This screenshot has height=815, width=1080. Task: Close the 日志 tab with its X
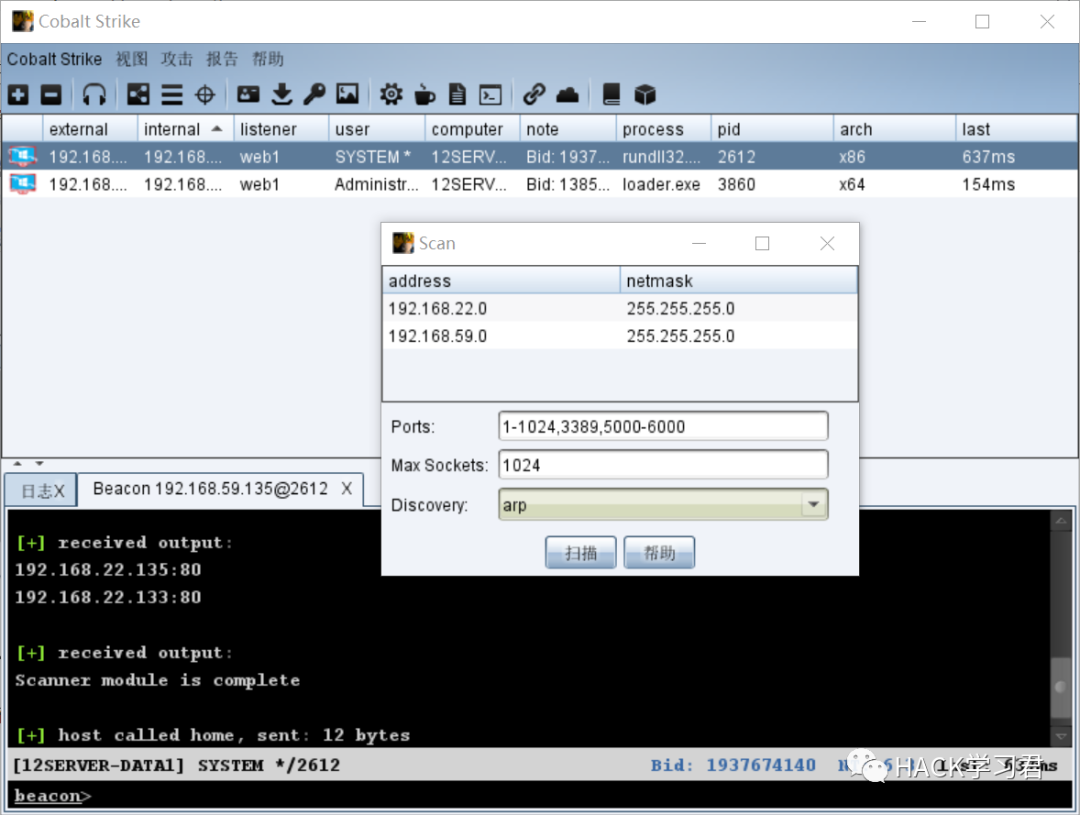[x=59, y=491]
